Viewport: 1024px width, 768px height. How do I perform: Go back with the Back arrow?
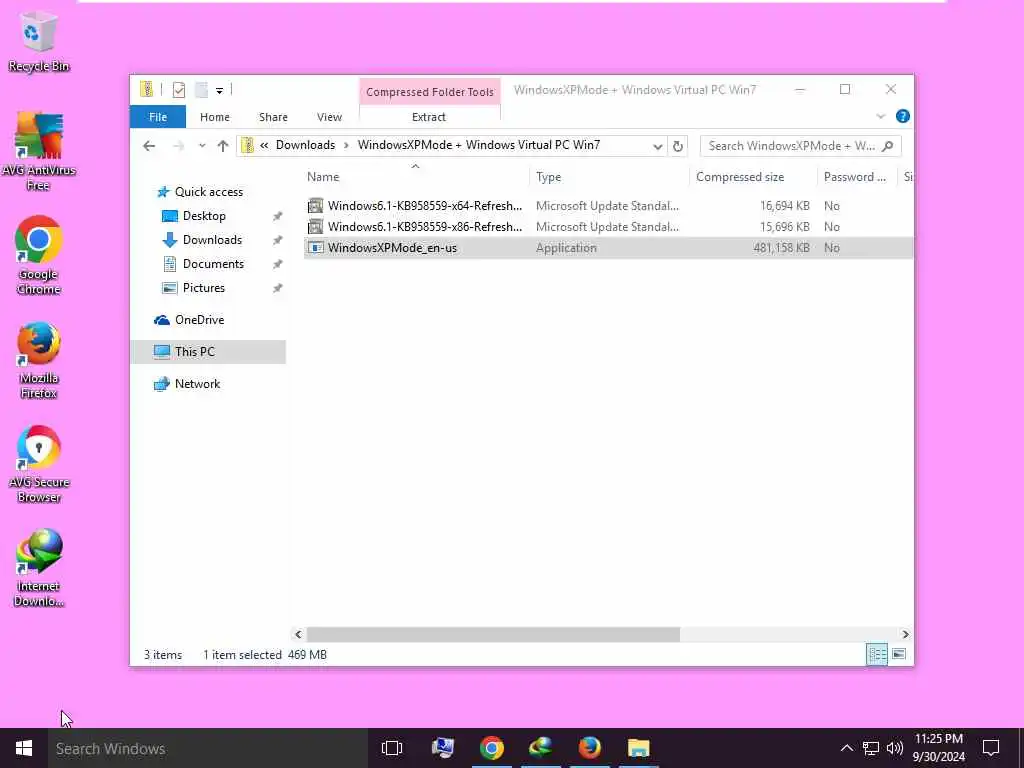pyautogui.click(x=149, y=146)
